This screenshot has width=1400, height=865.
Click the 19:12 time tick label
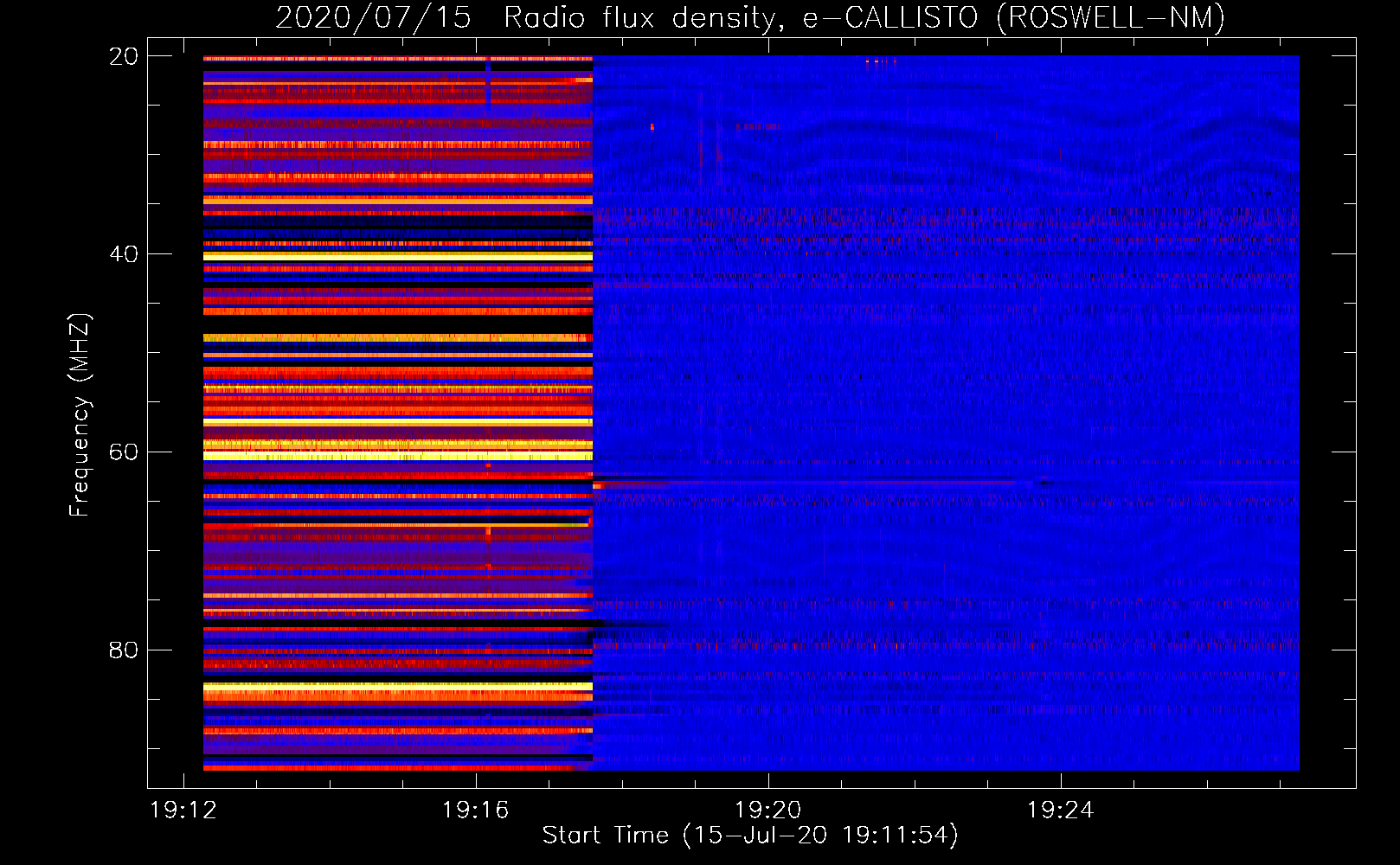point(183,811)
